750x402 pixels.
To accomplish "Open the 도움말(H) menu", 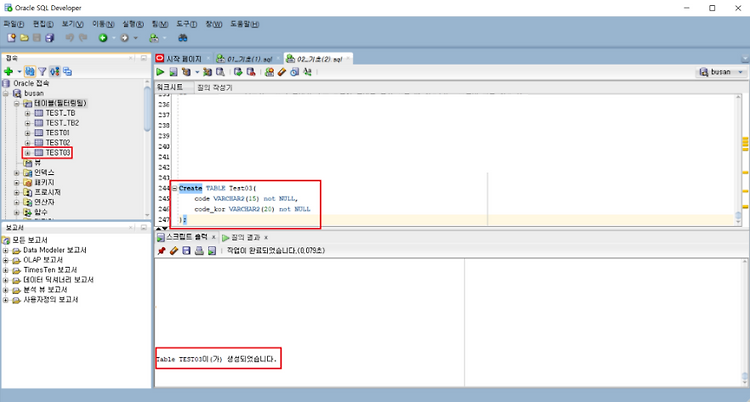I will click(244, 24).
